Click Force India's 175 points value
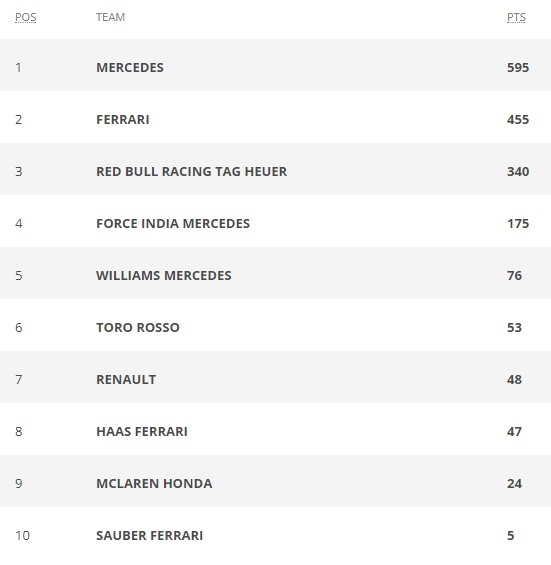Screen dimensions: 551x565 518,223
